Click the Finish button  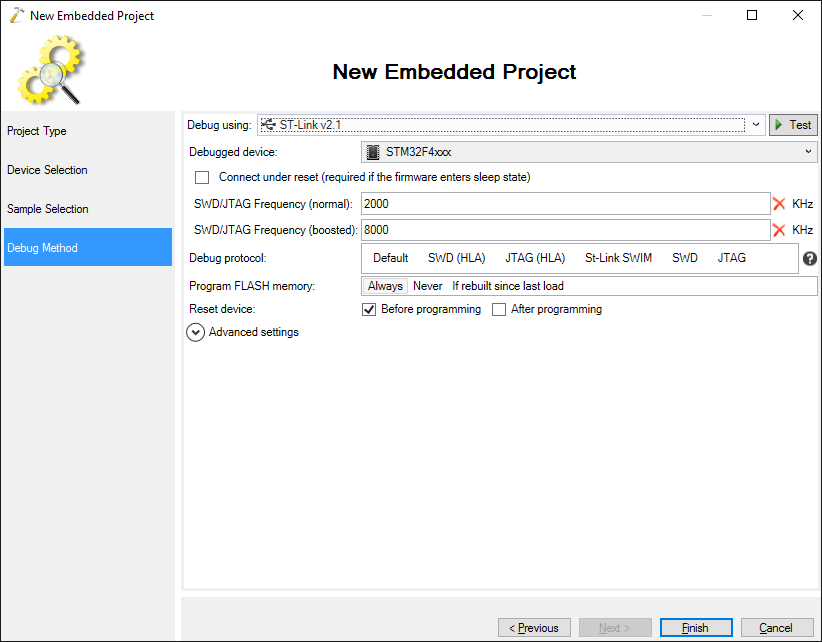click(696, 628)
